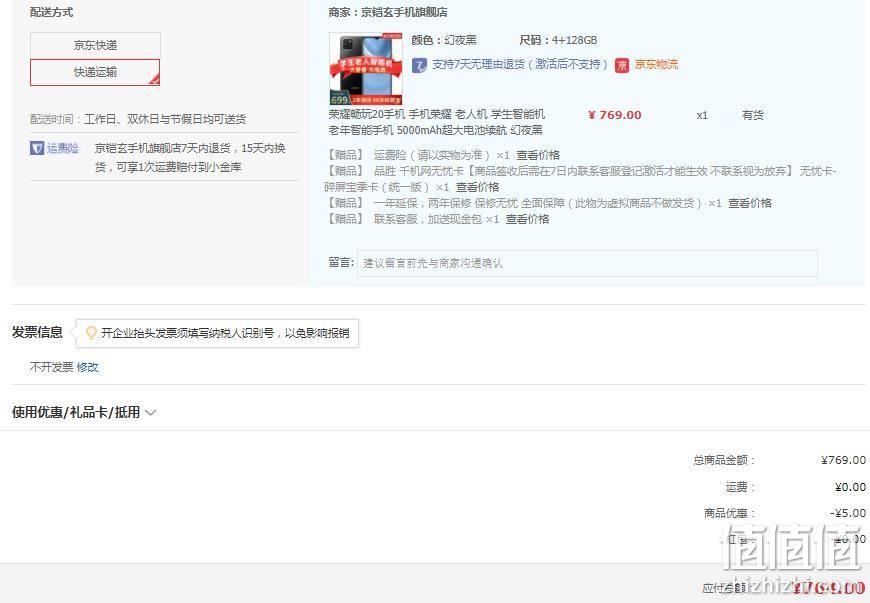The height and width of the screenshot is (603, 870).
Task: Click the 有货 stock status
Action: [x=752, y=115]
